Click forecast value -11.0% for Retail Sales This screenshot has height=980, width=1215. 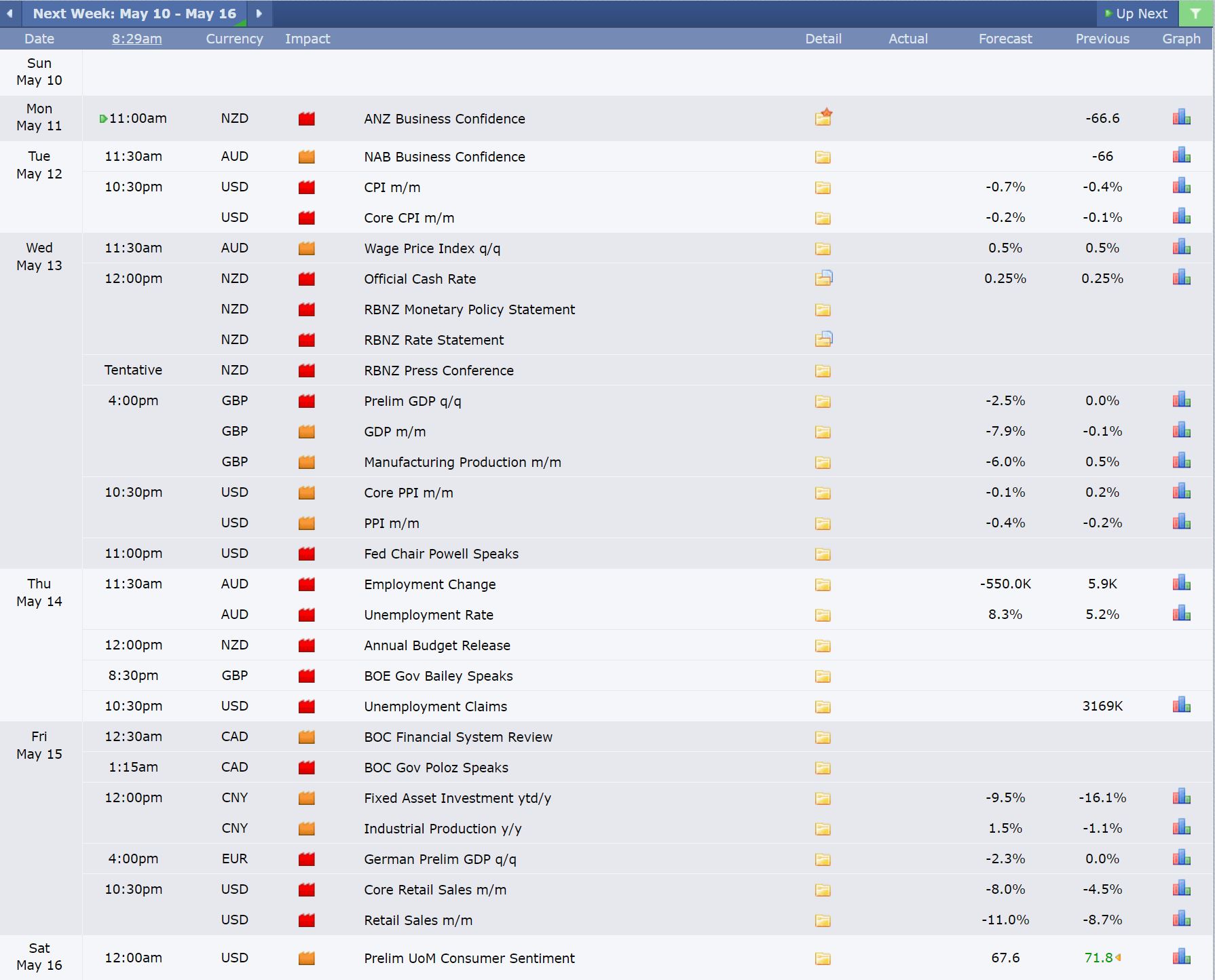1005,920
